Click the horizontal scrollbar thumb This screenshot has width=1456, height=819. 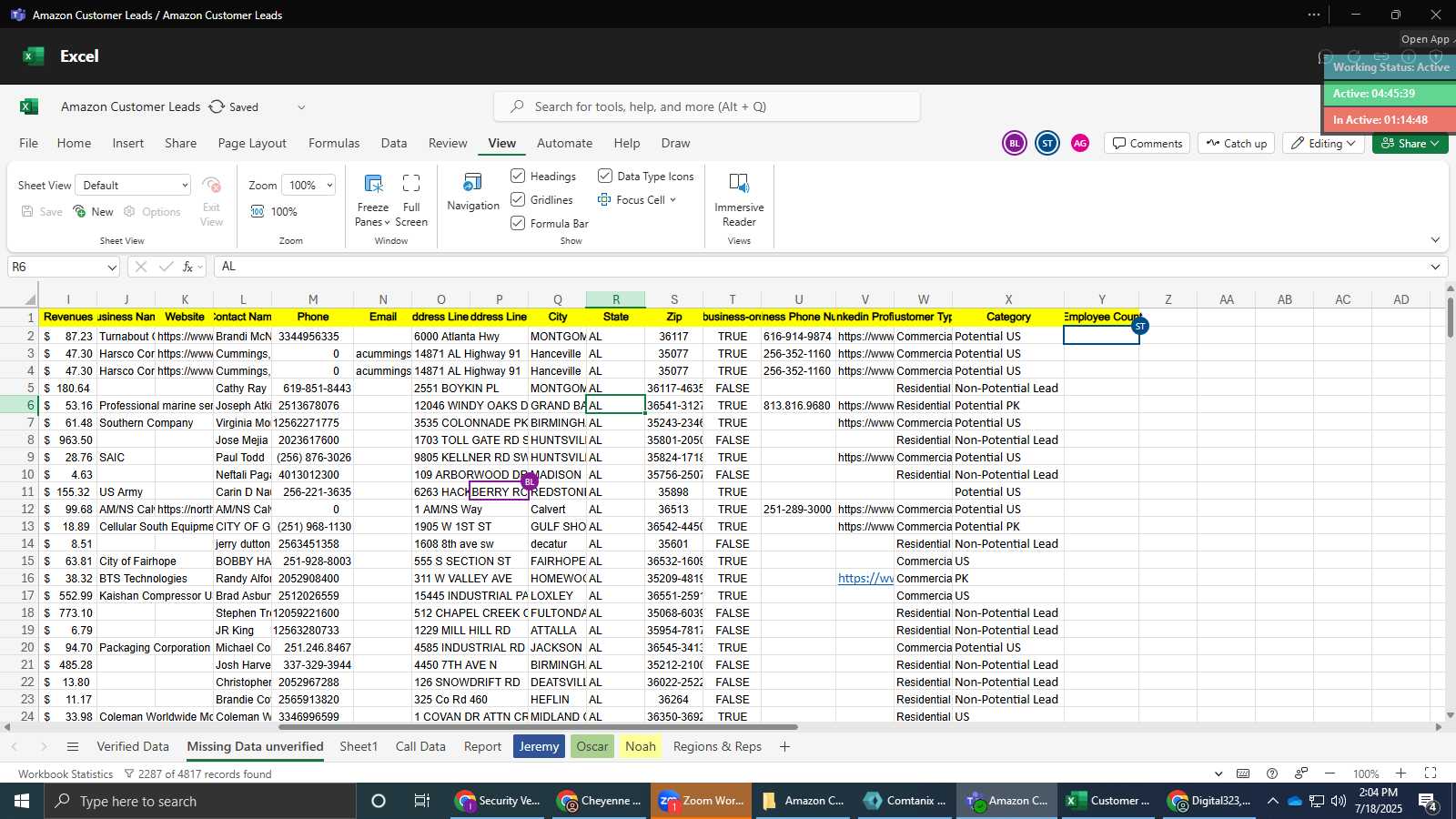538,727
